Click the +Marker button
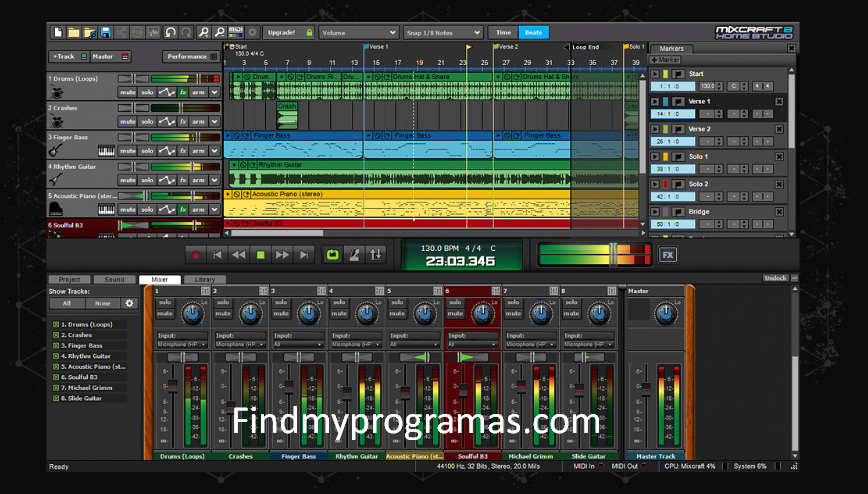Image resolution: width=868 pixels, height=494 pixels. [x=665, y=60]
